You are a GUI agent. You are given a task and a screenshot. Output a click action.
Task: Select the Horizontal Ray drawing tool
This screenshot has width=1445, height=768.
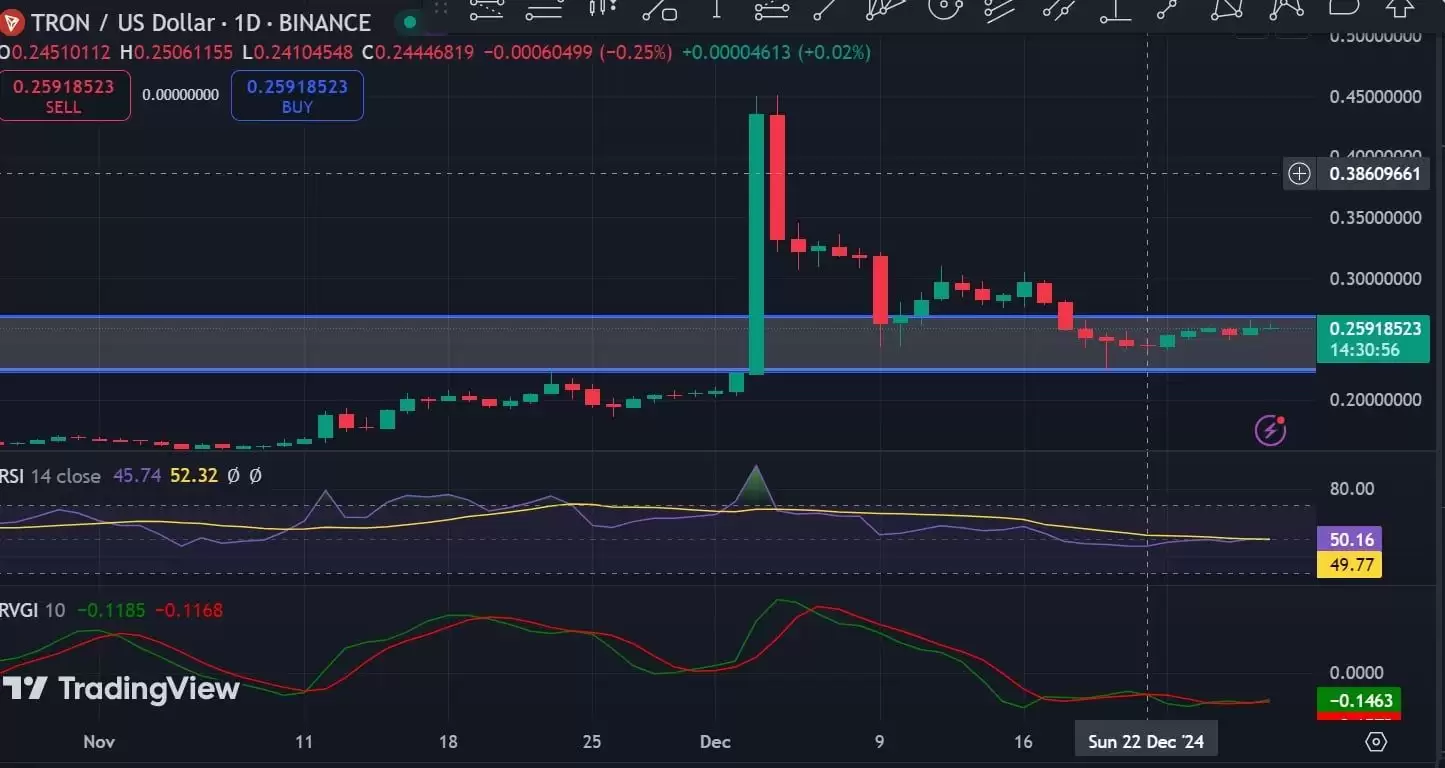tap(543, 12)
